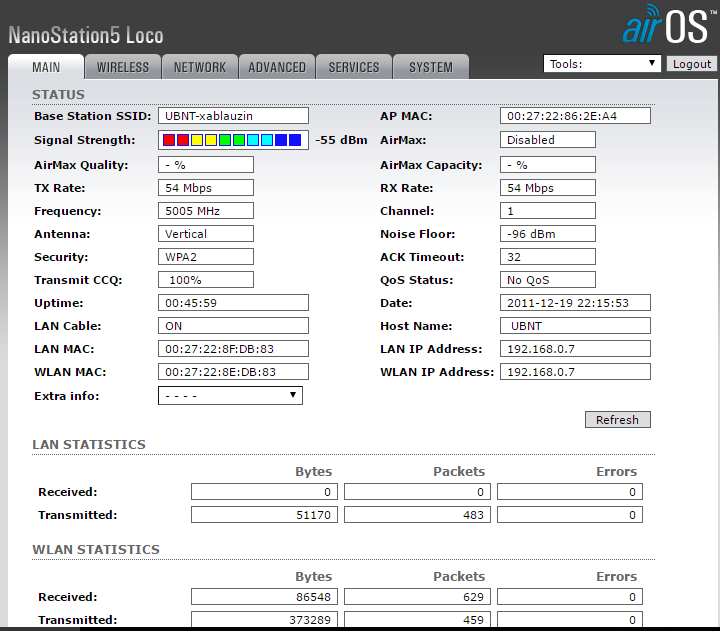Image resolution: width=720 pixels, height=631 pixels.
Task: Select the SERVICES tab
Action: coord(354,67)
